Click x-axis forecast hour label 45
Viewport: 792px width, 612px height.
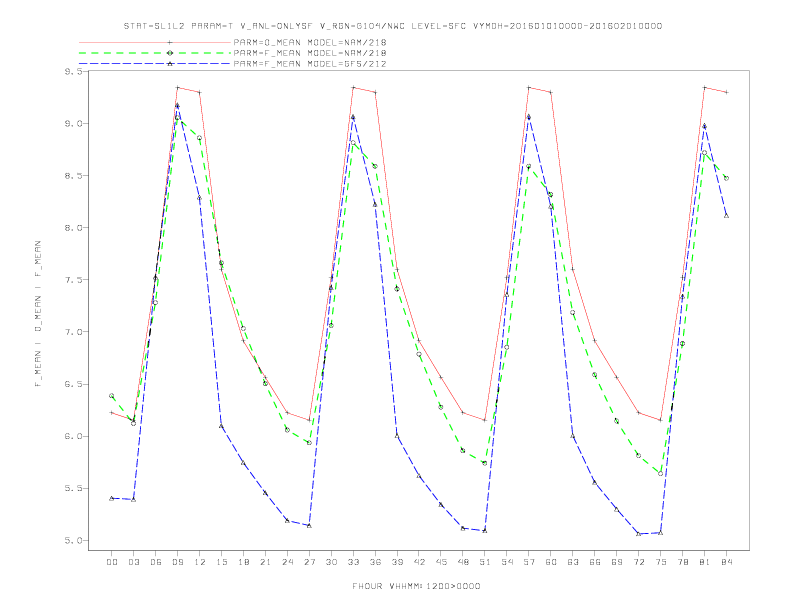(441, 562)
